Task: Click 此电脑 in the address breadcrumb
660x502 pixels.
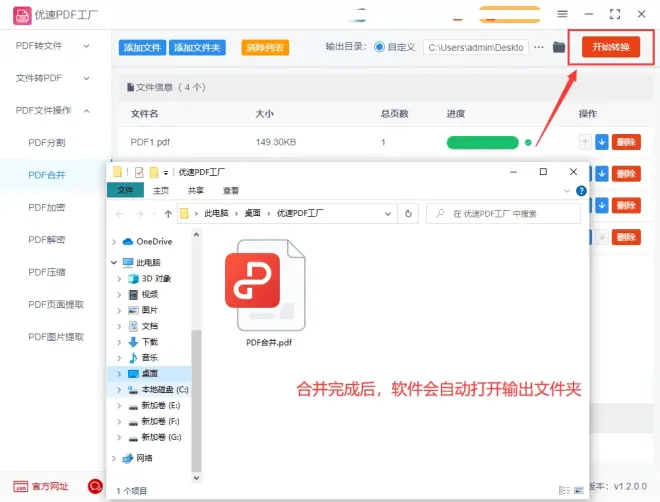Action: [216, 213]
